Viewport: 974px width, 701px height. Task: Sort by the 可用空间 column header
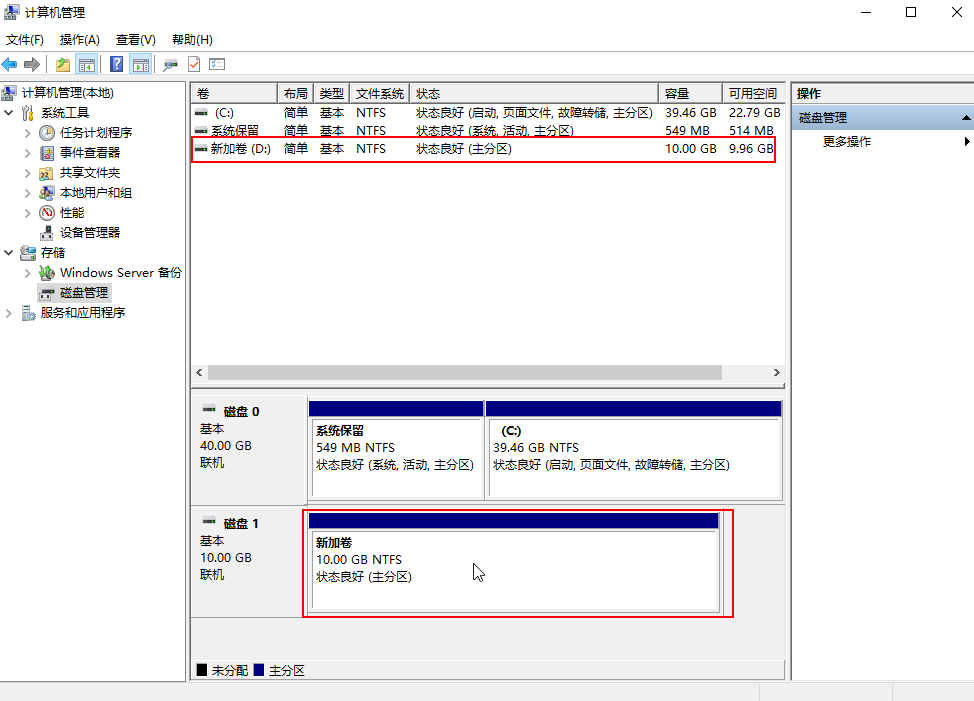point(753,94)
